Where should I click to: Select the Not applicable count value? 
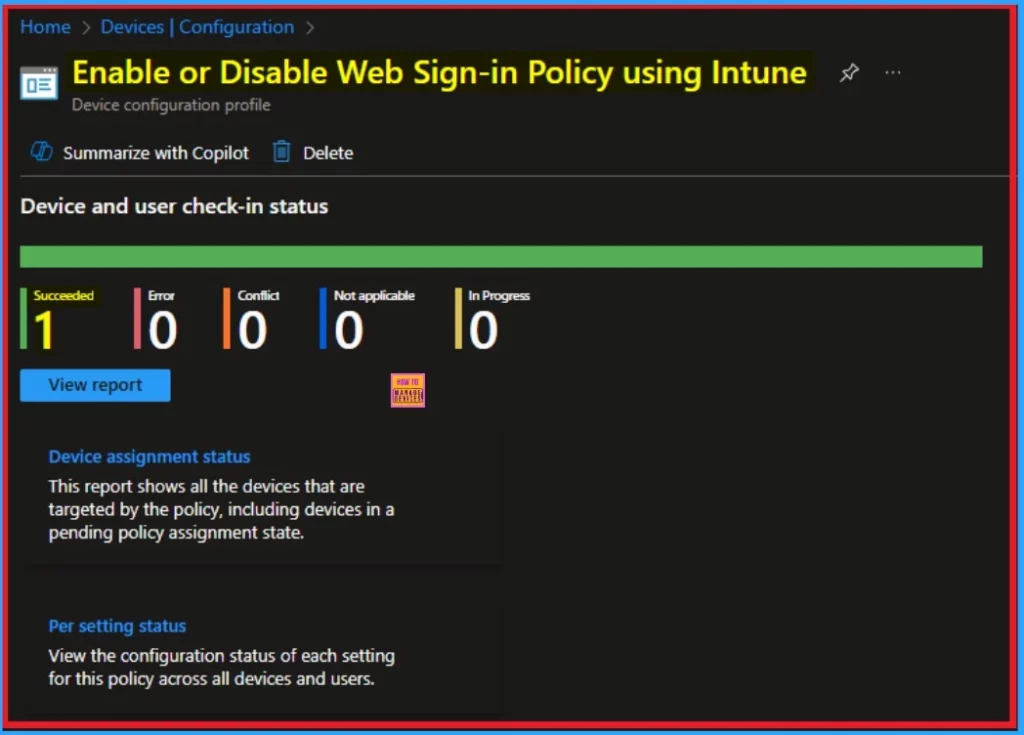[349, 330]
